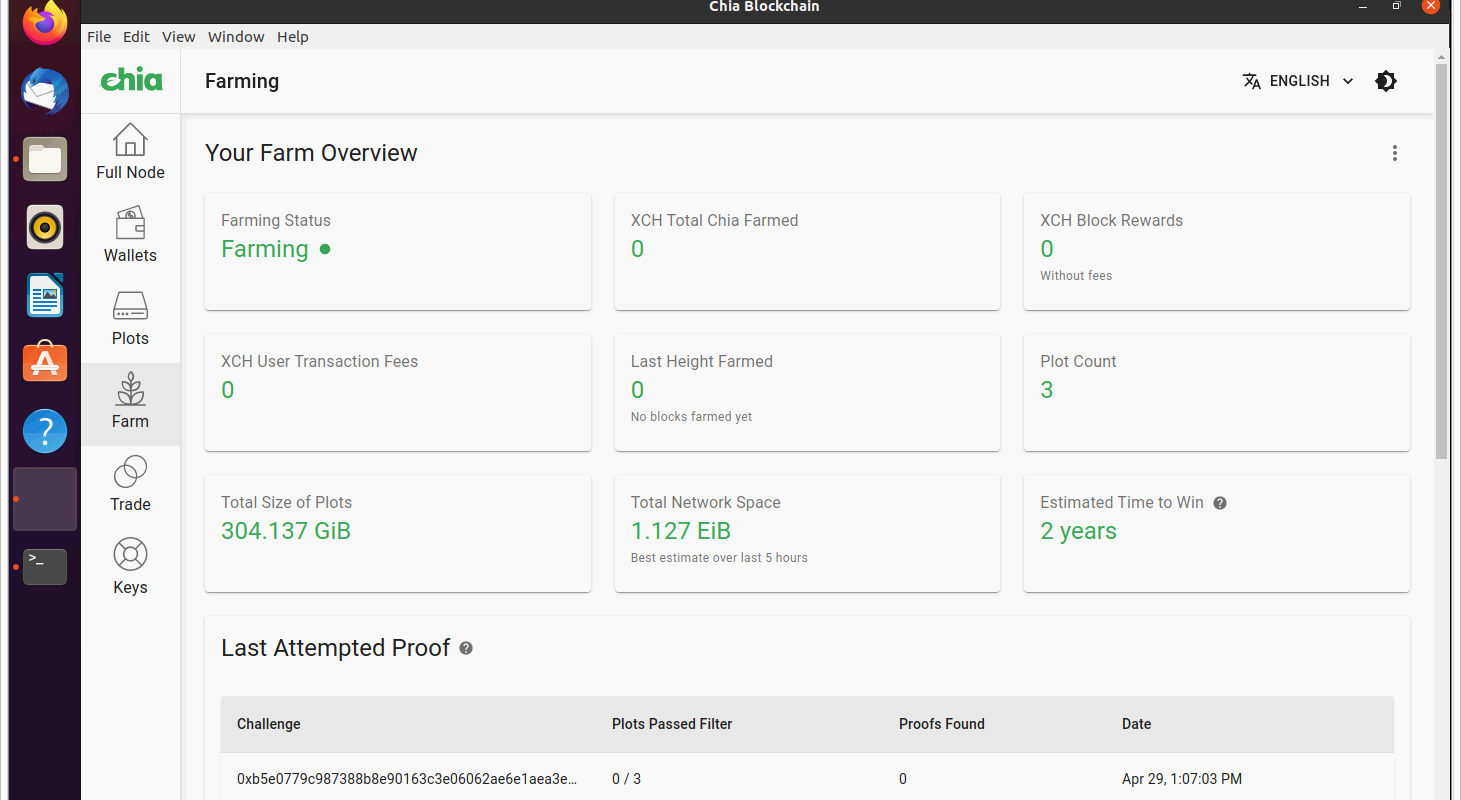Open Rhythmbox from the dock

[45, 227]
